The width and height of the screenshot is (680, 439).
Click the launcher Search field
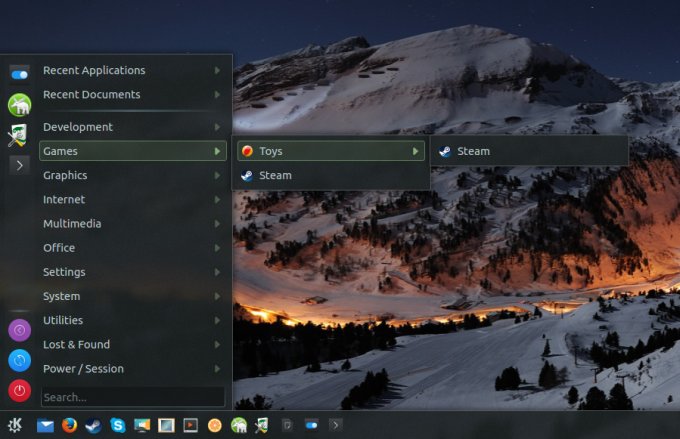click(x=132, y=397)
